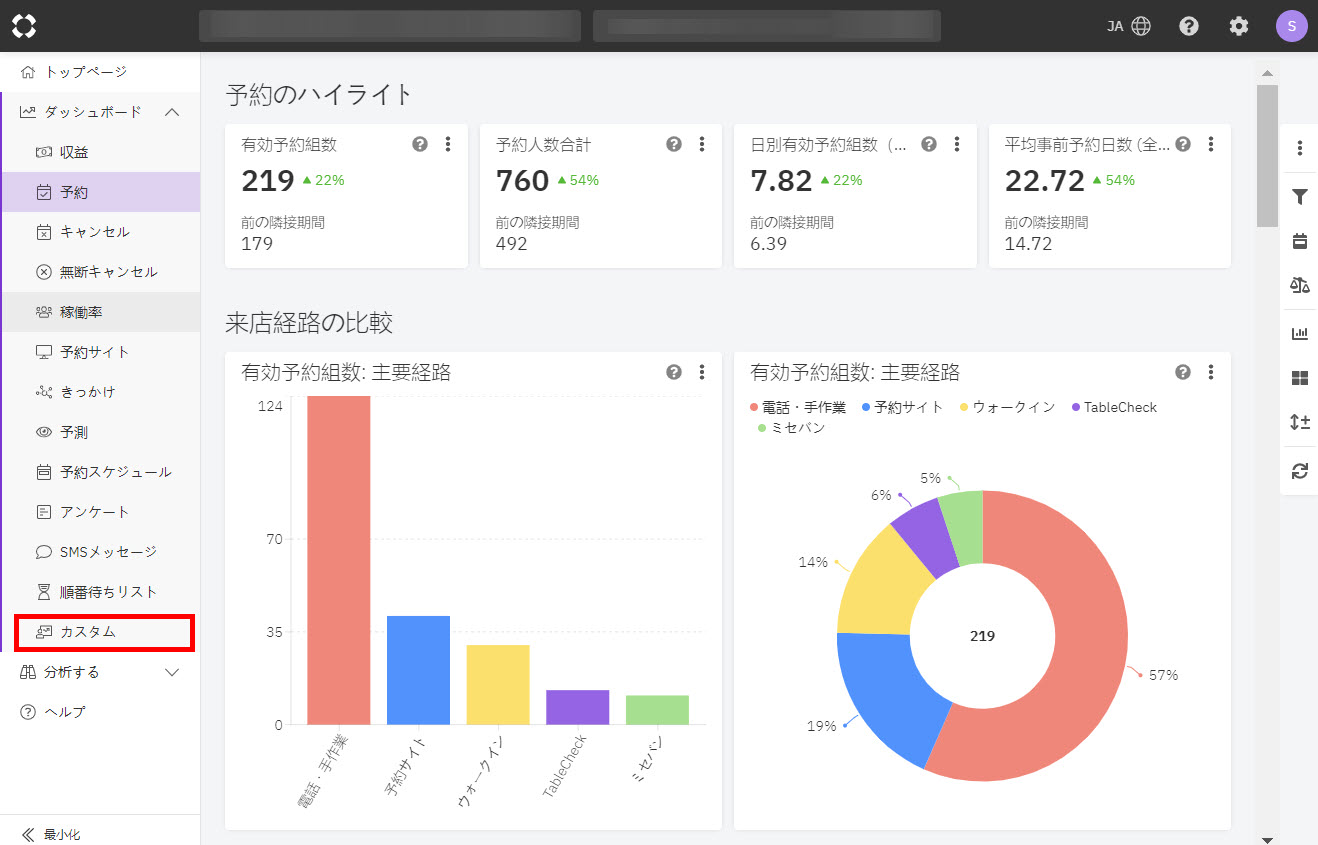The image size is (1318, 845).
Task: Click the grid layout icon in right toolbar
Action: [x=1300, y=378]
